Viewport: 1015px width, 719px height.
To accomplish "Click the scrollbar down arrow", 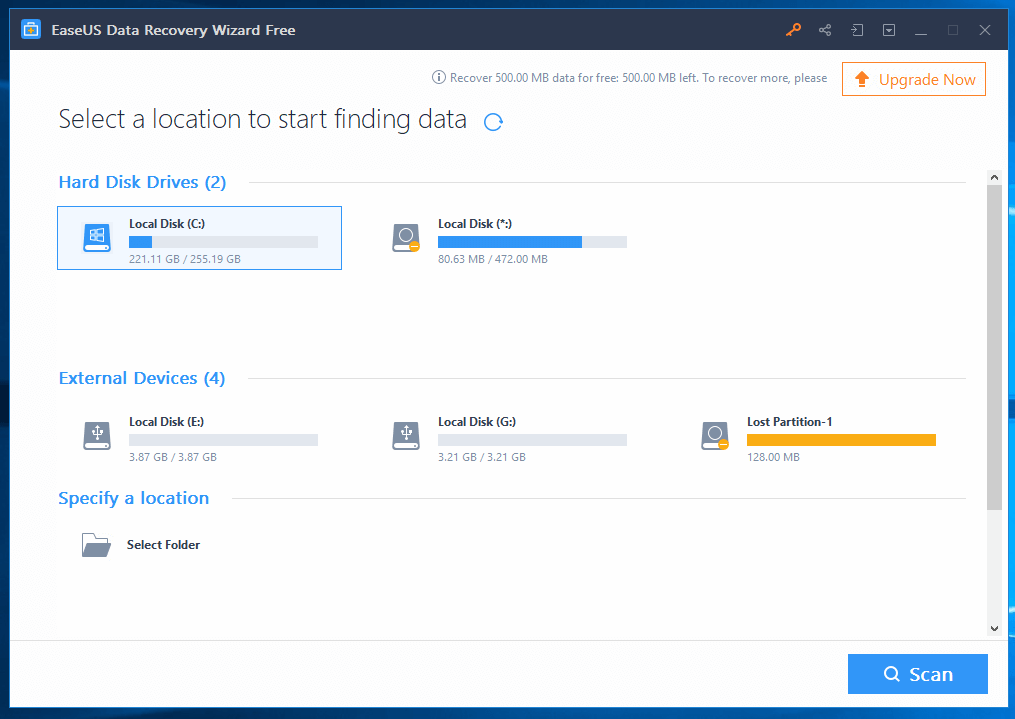I will point(994,628).
